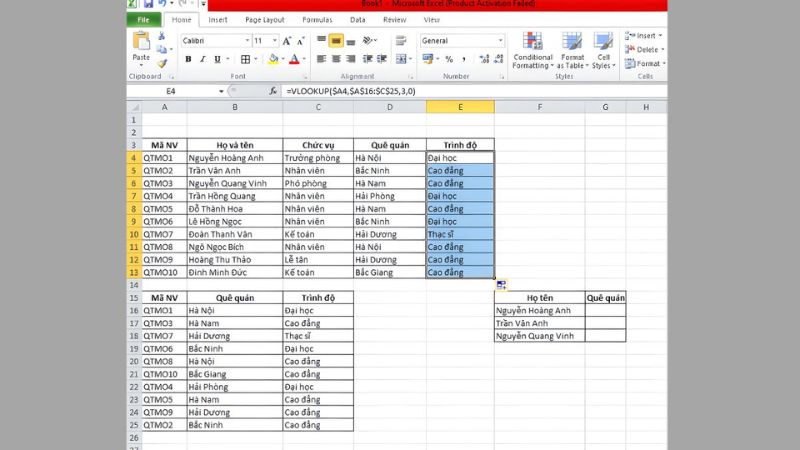The height and width of the screenshot is (450, 800).
Task: Switch to the Insert tab
Action: pos(217,20)
